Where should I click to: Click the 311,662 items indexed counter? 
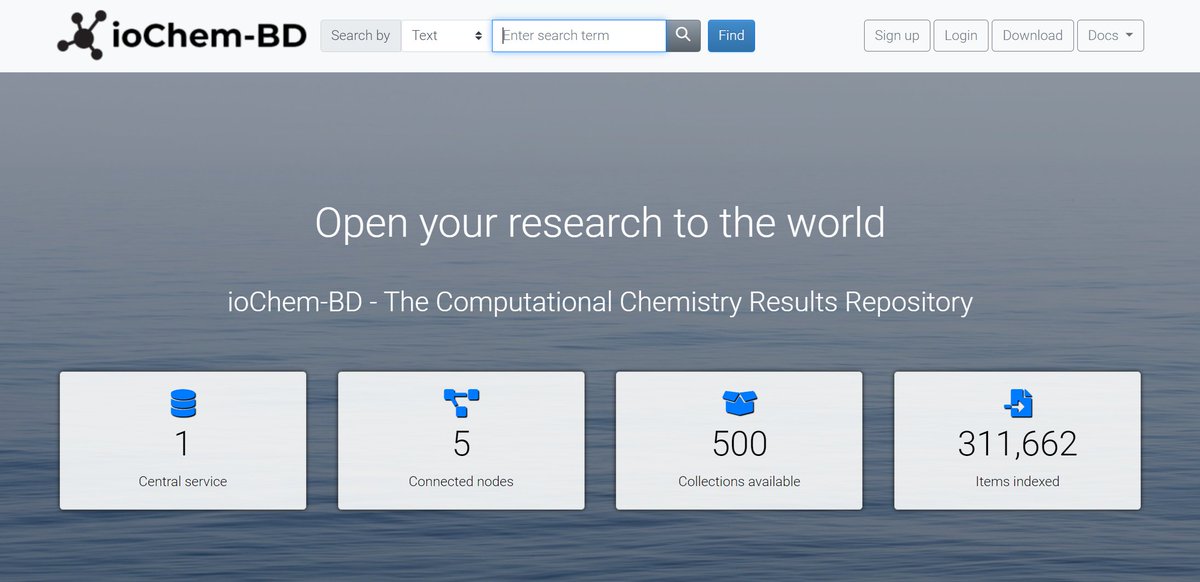click(1016, 443)
